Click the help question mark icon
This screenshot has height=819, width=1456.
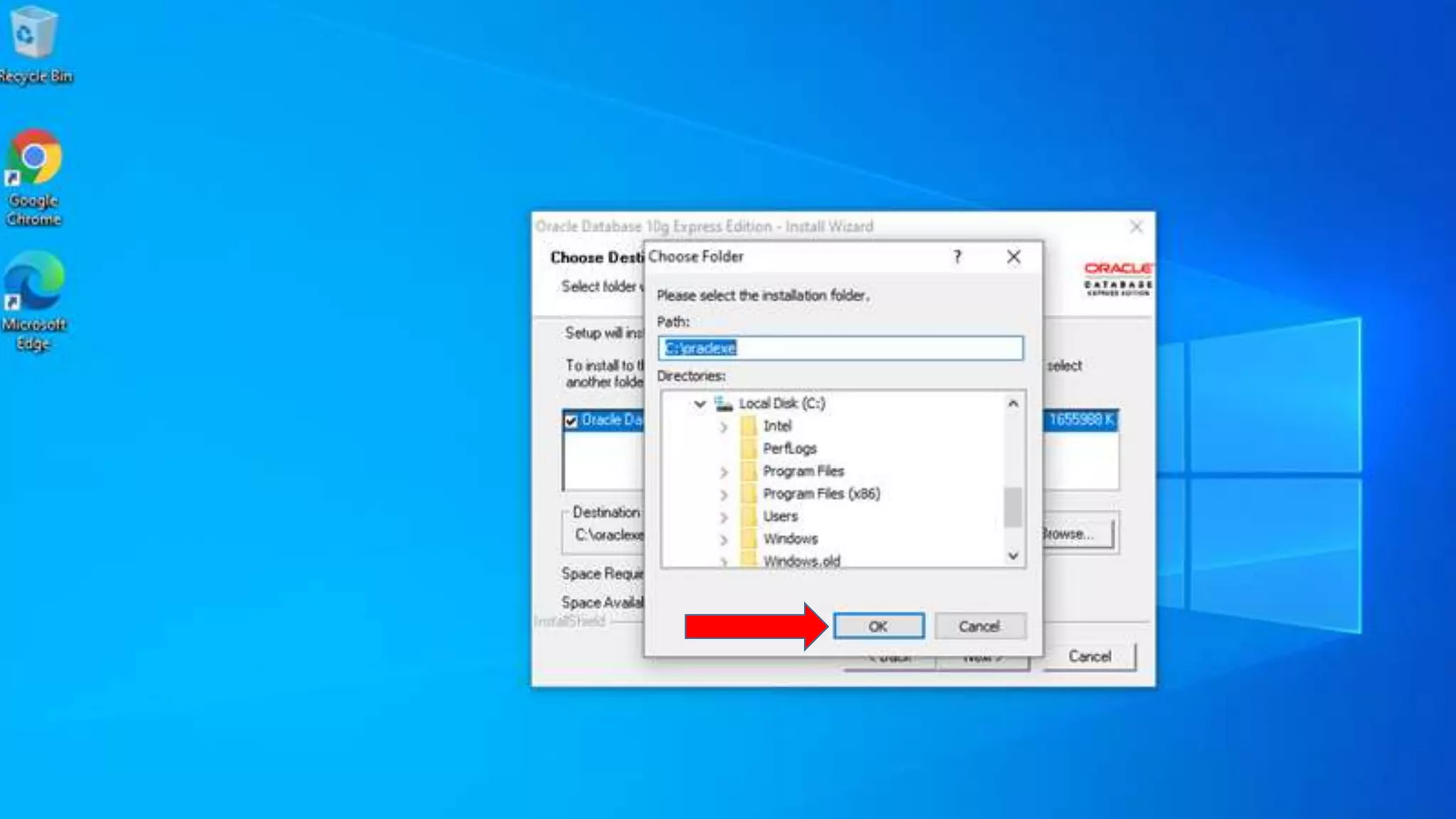coord(957,257)
